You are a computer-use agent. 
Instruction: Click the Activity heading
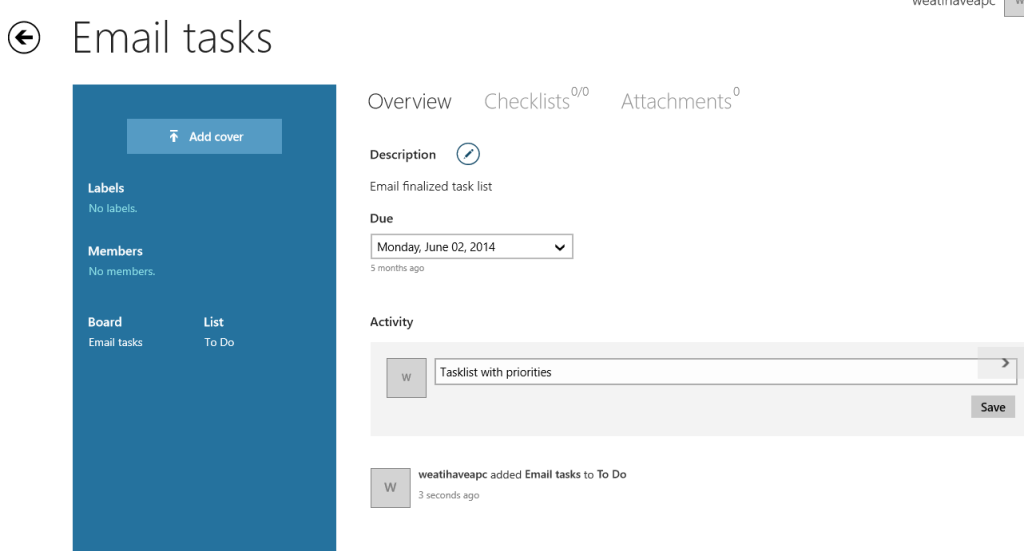point(391,322)
